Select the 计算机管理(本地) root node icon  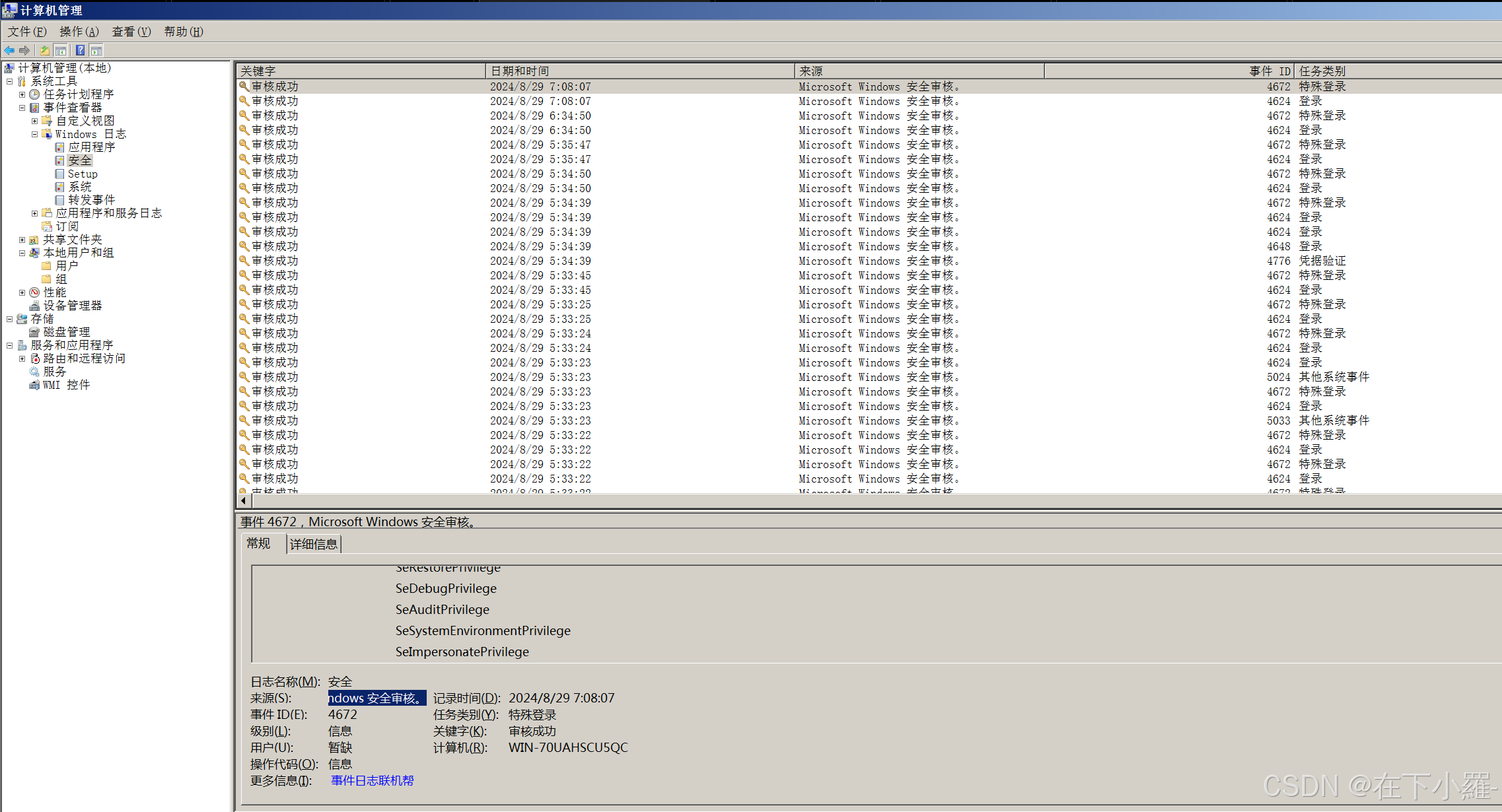(9, 68)
